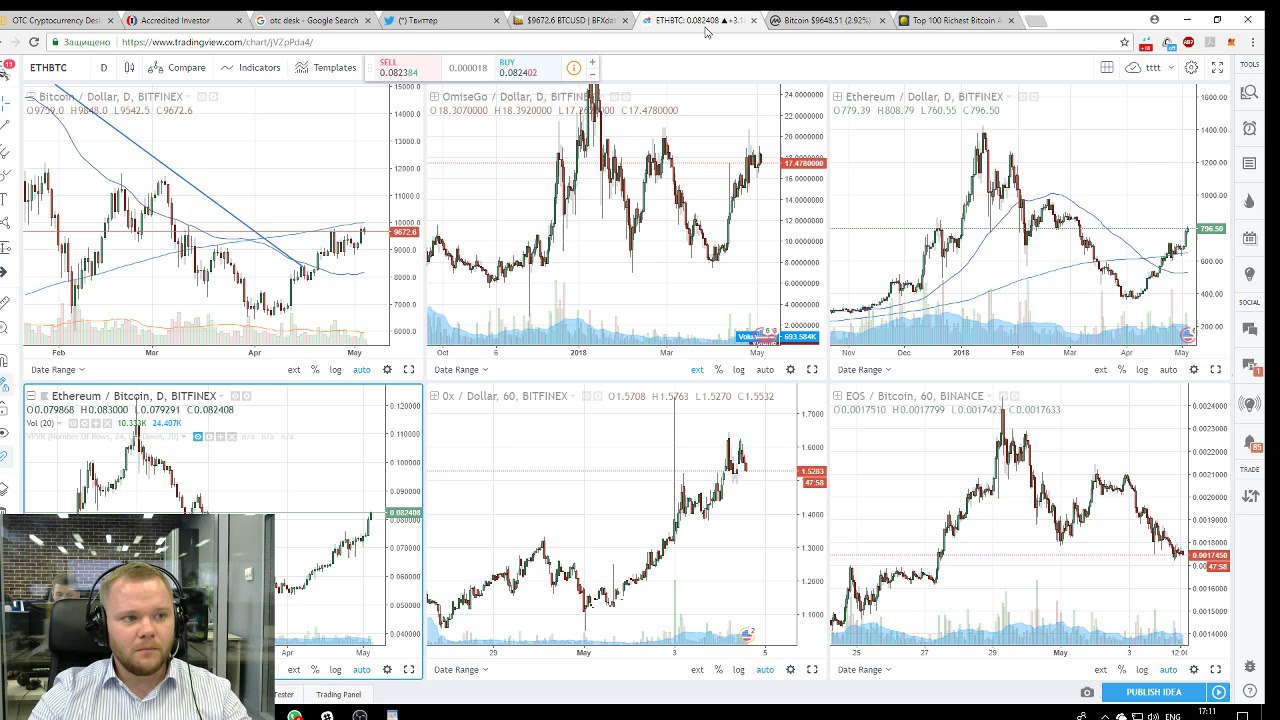Toggle auto scale on OmiseGo / Dollar chart

[x=765, y=370]
